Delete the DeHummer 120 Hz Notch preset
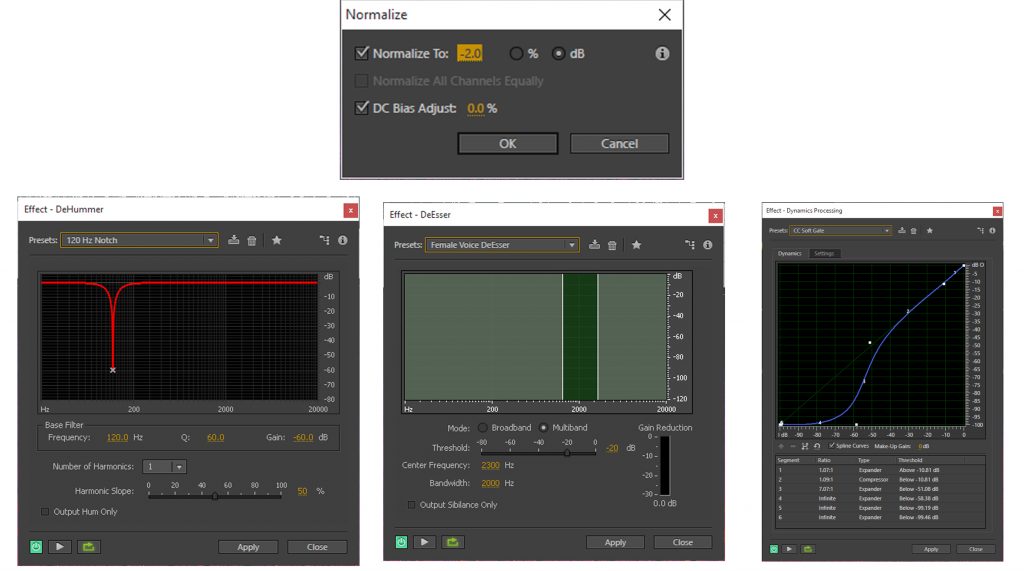 coord(252,240)
